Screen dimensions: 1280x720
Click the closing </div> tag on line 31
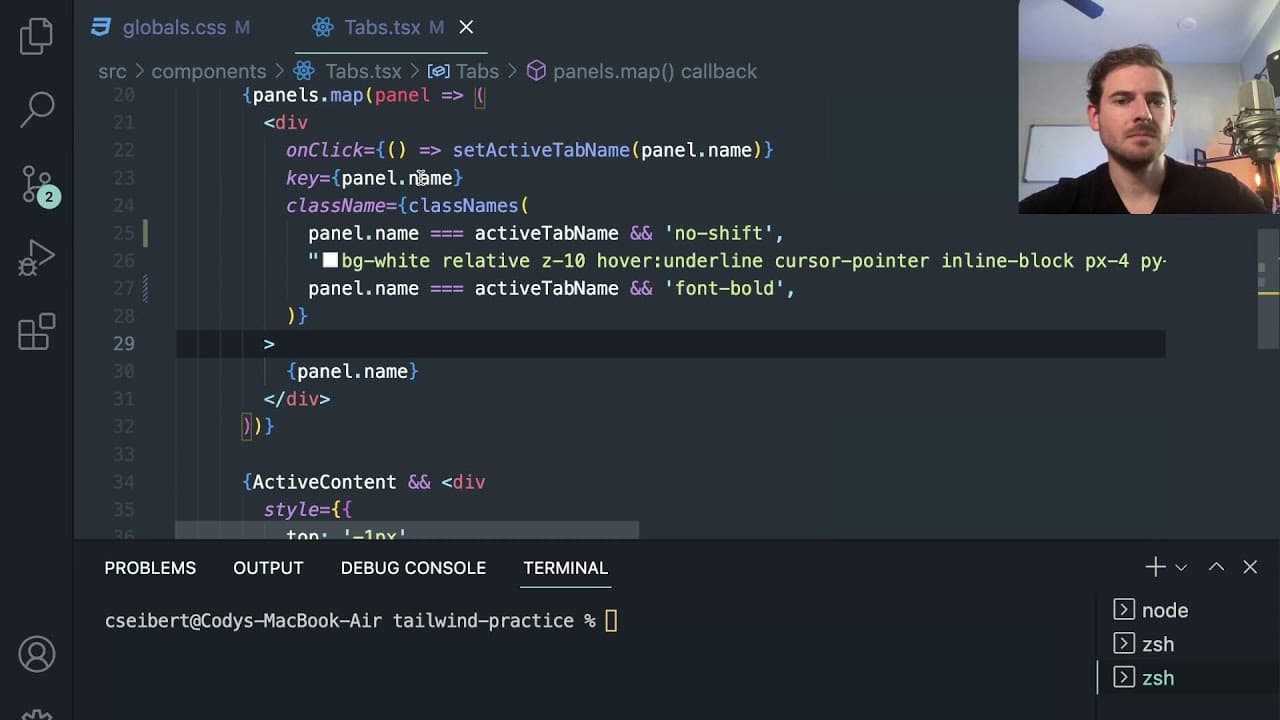(297, 399)
